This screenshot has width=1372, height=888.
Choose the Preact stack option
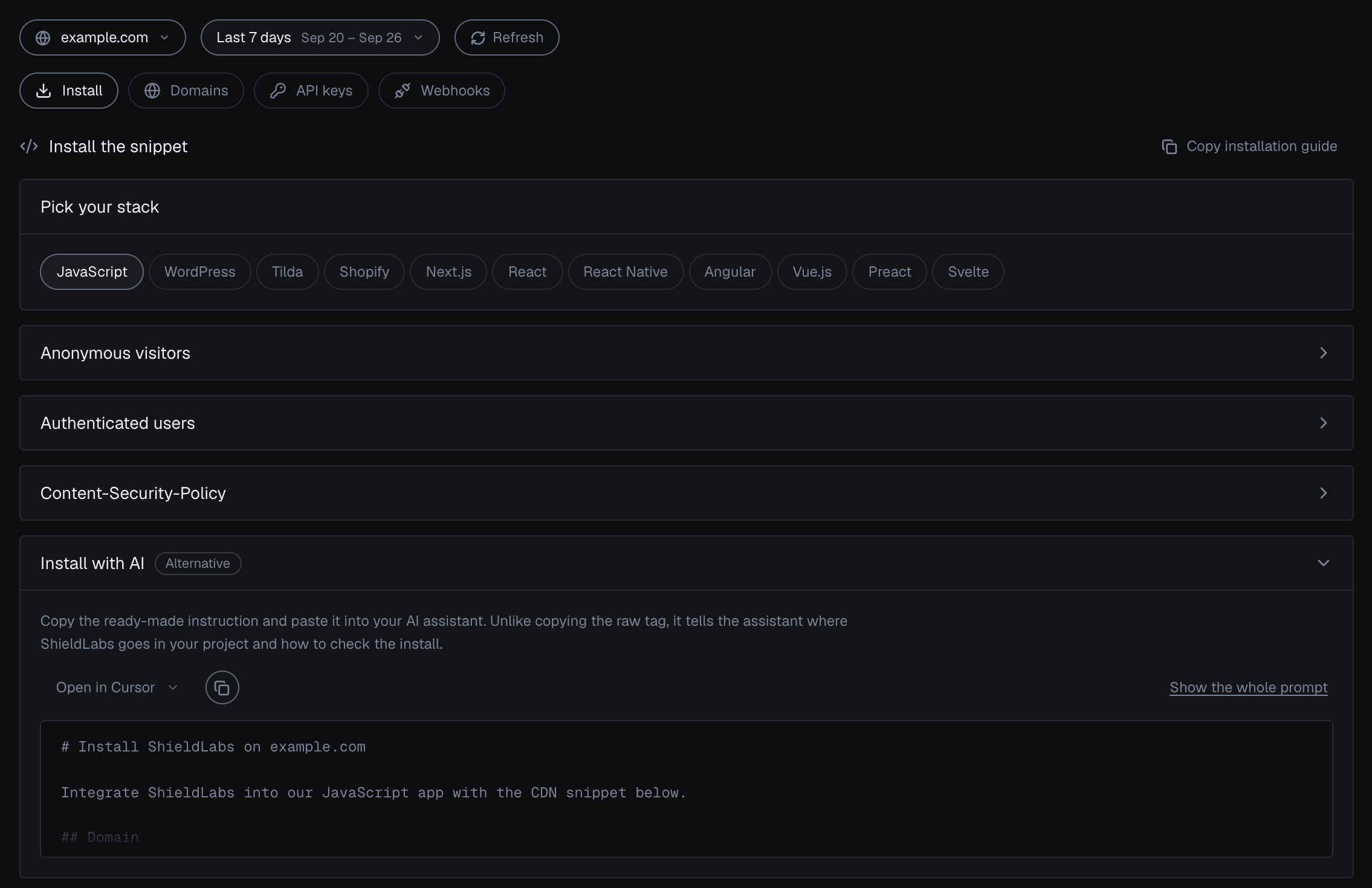[x=890, y=272]
